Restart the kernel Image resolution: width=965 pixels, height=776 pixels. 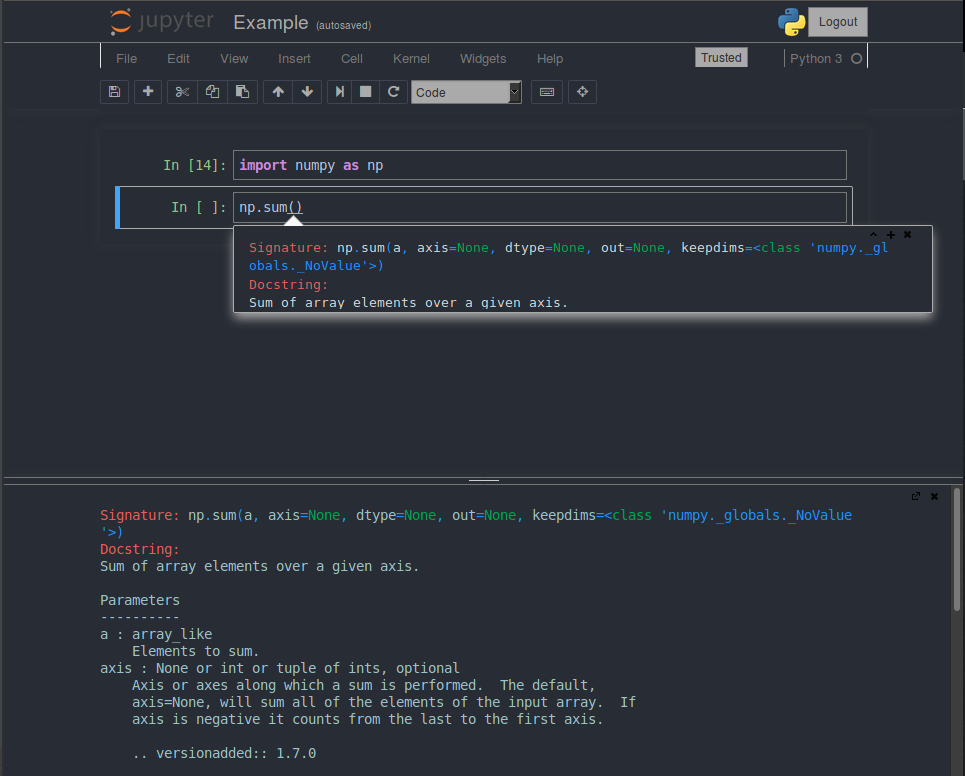393,91
